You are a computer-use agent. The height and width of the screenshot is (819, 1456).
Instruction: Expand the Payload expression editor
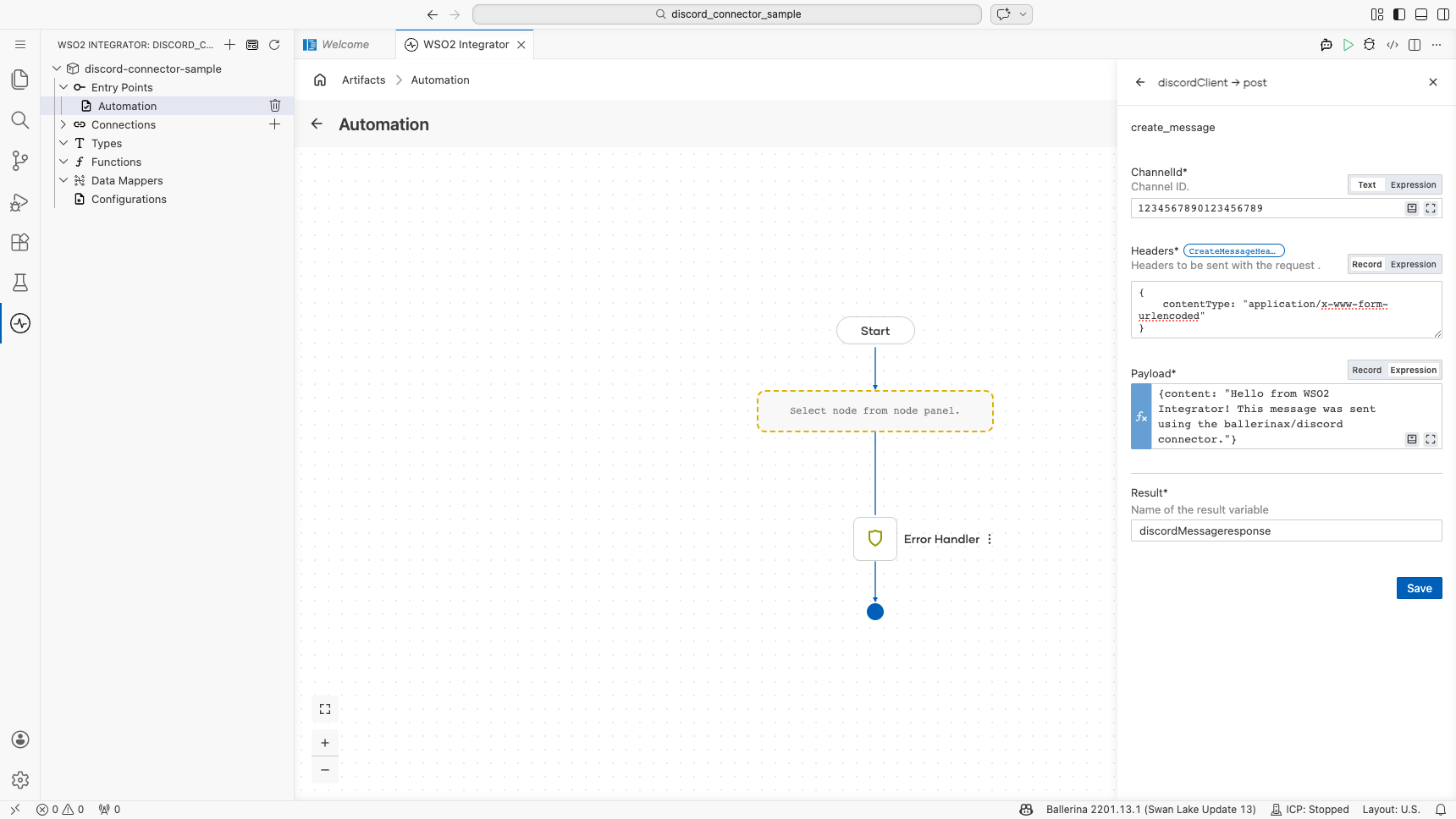(1431, 439)
